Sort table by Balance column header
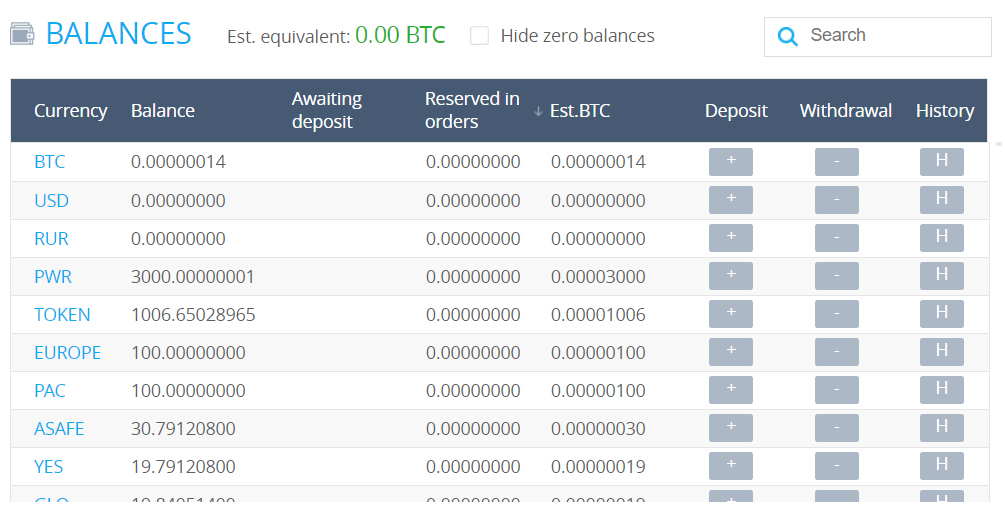The image size is (1005, 515). coord(162,111)
